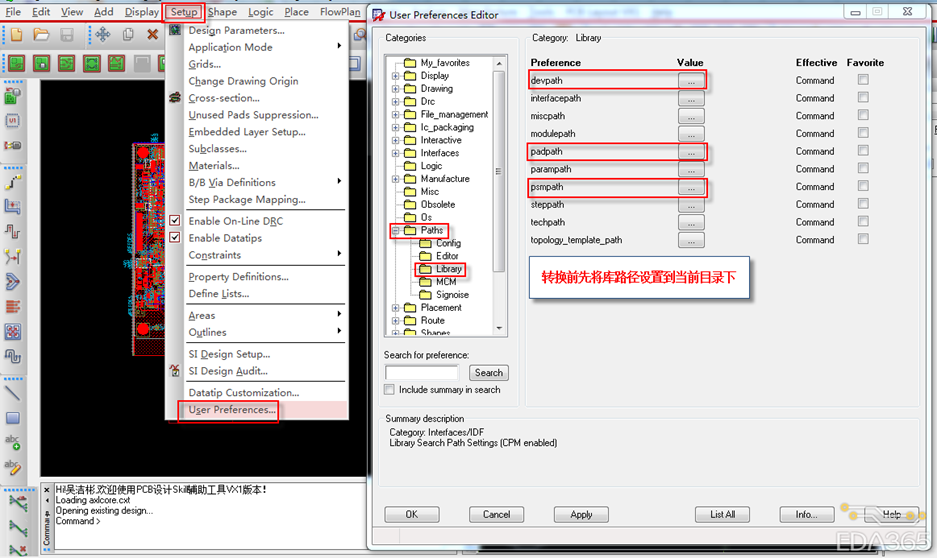Expand the Manufacture category node
Image resolution: width=937 pixels, height=558 pixels.
click(396, 179)
